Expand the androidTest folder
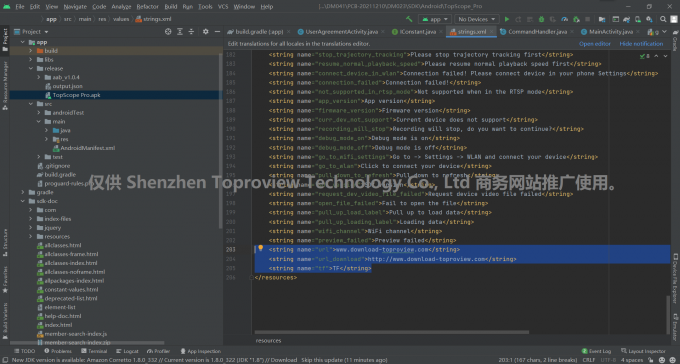 (x=39, y=112)
